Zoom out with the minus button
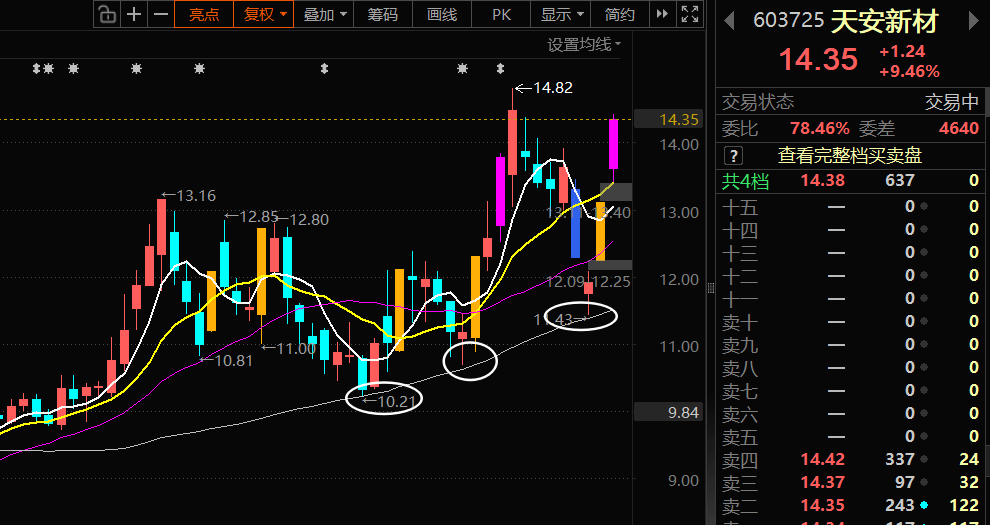The width and height of the screenshot is (990, 525). pos(161,14)
